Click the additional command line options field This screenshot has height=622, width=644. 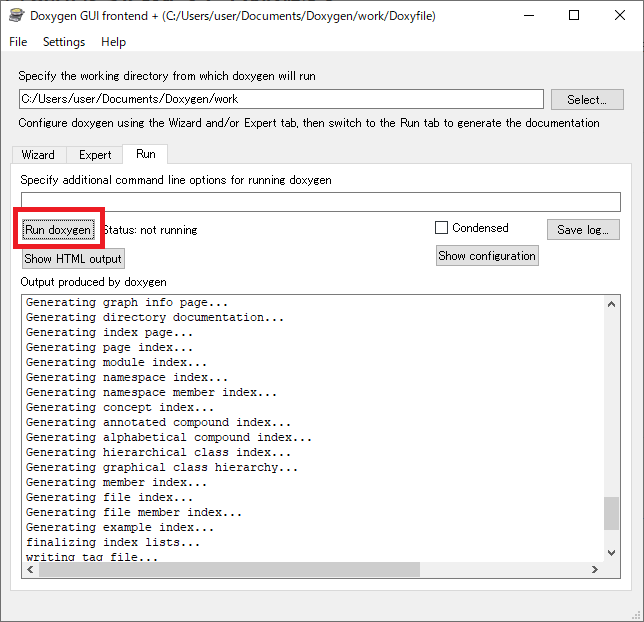tap(320, 202)
